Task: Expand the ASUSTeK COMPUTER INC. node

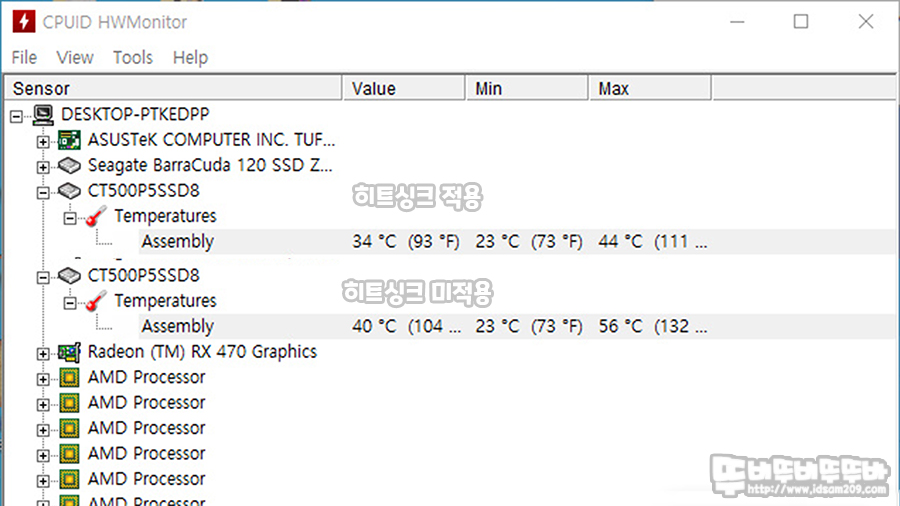Action: [x=43, y=142]
